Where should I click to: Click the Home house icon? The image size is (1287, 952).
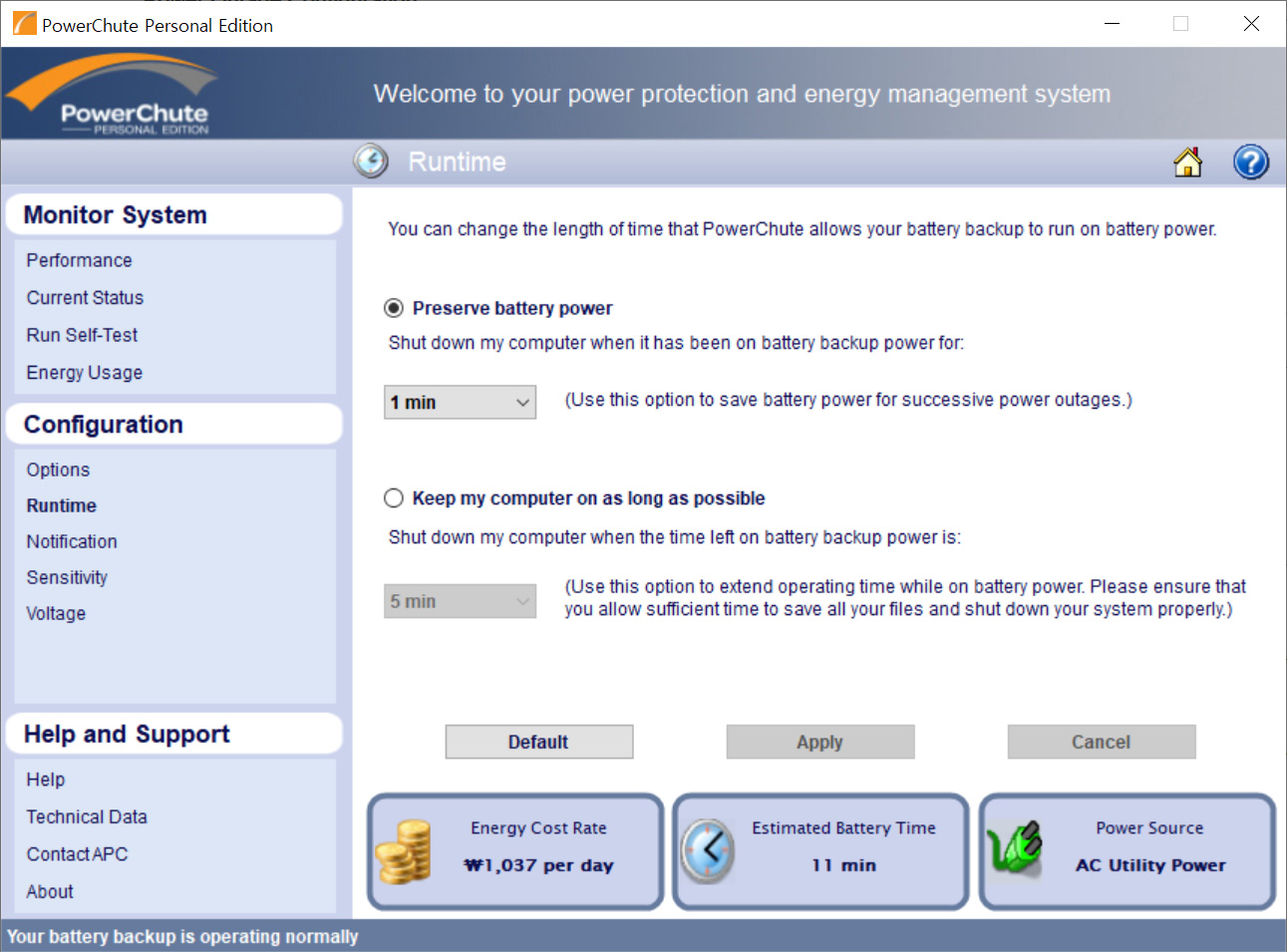click(x=1187, y=161)
